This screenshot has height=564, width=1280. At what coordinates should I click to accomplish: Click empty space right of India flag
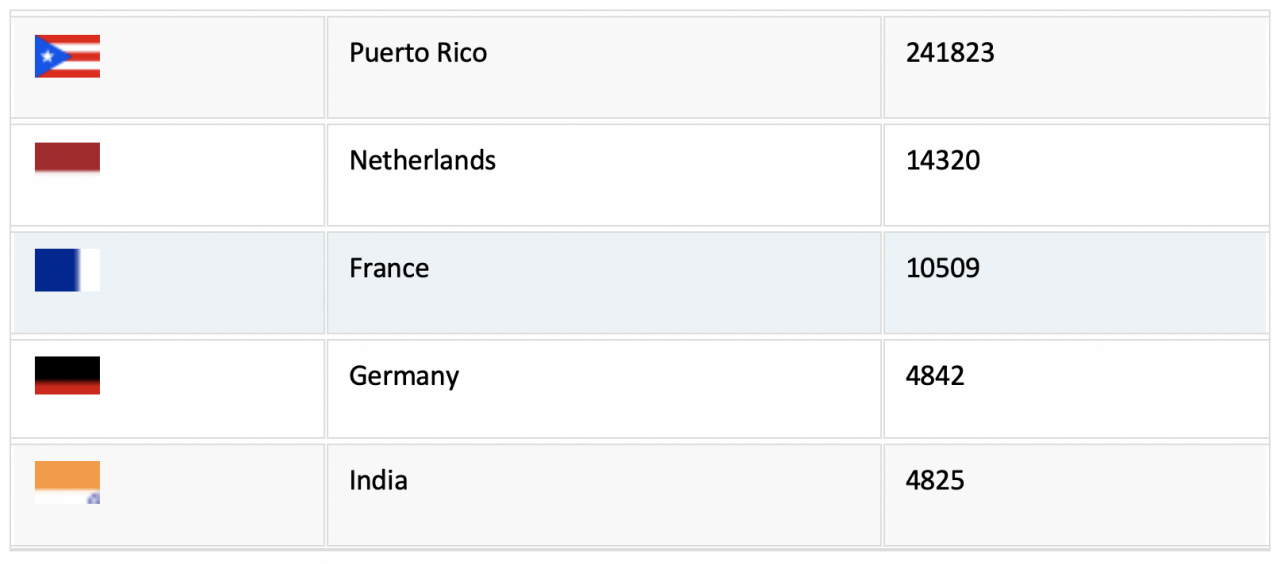(210, 495)
